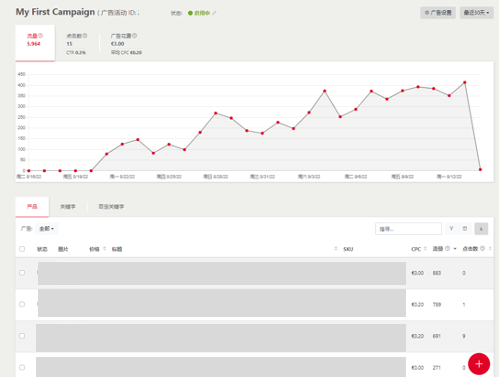499x377 pixels.
Task: Check the second product row checkbox
Action: point(22,304)
